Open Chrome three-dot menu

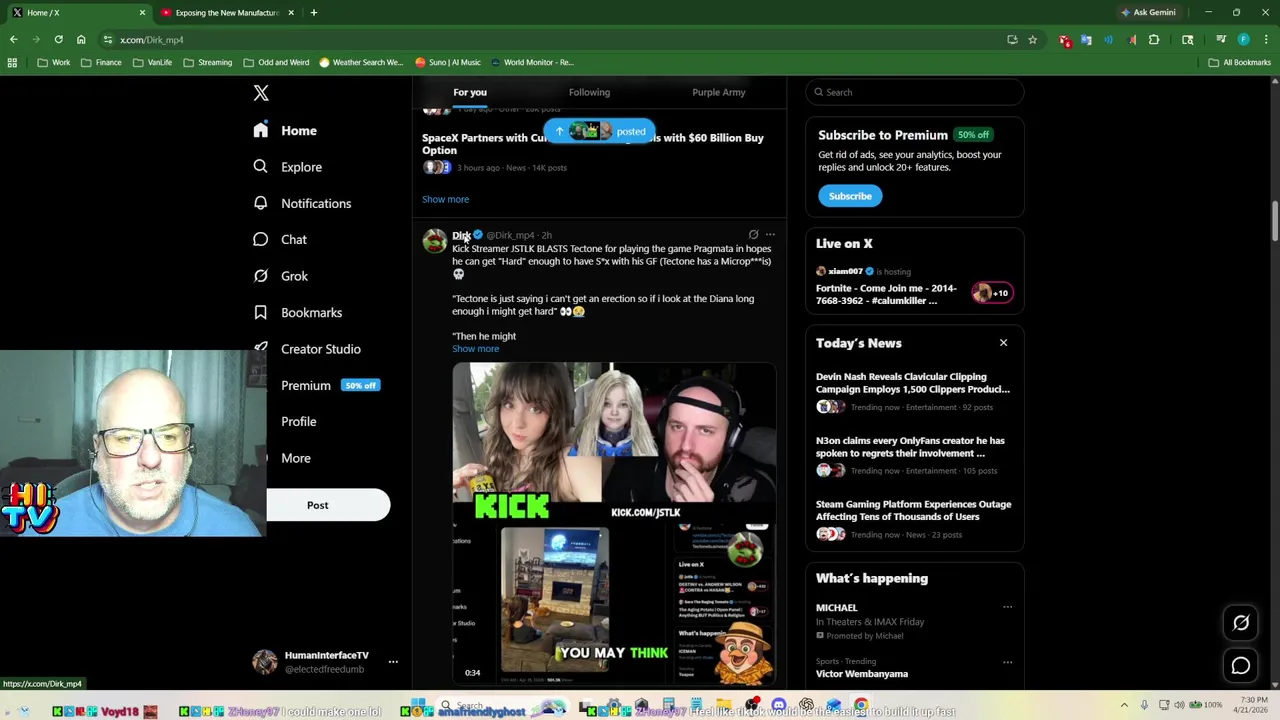click(x=1266, y=40)
